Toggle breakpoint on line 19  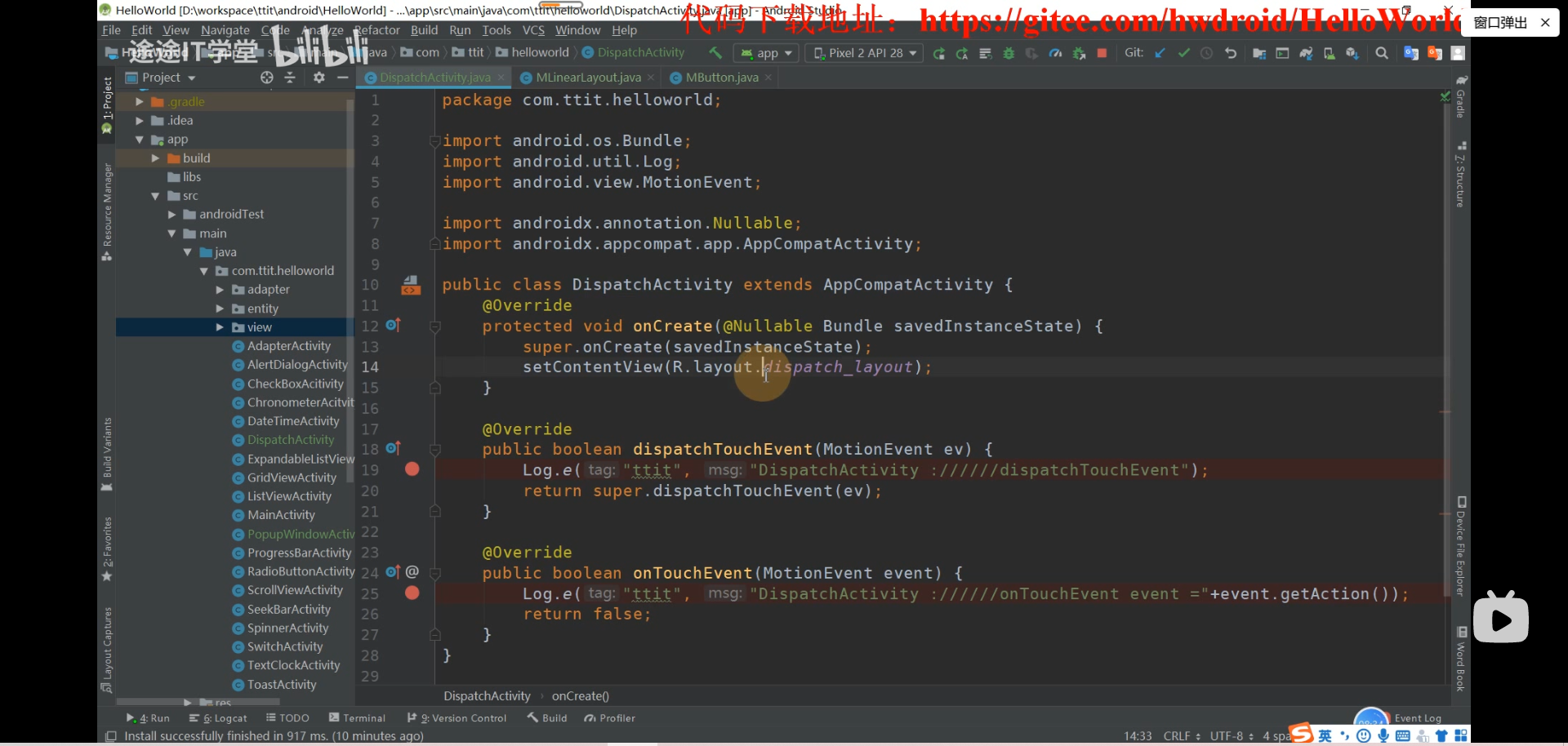coord(412,469)
